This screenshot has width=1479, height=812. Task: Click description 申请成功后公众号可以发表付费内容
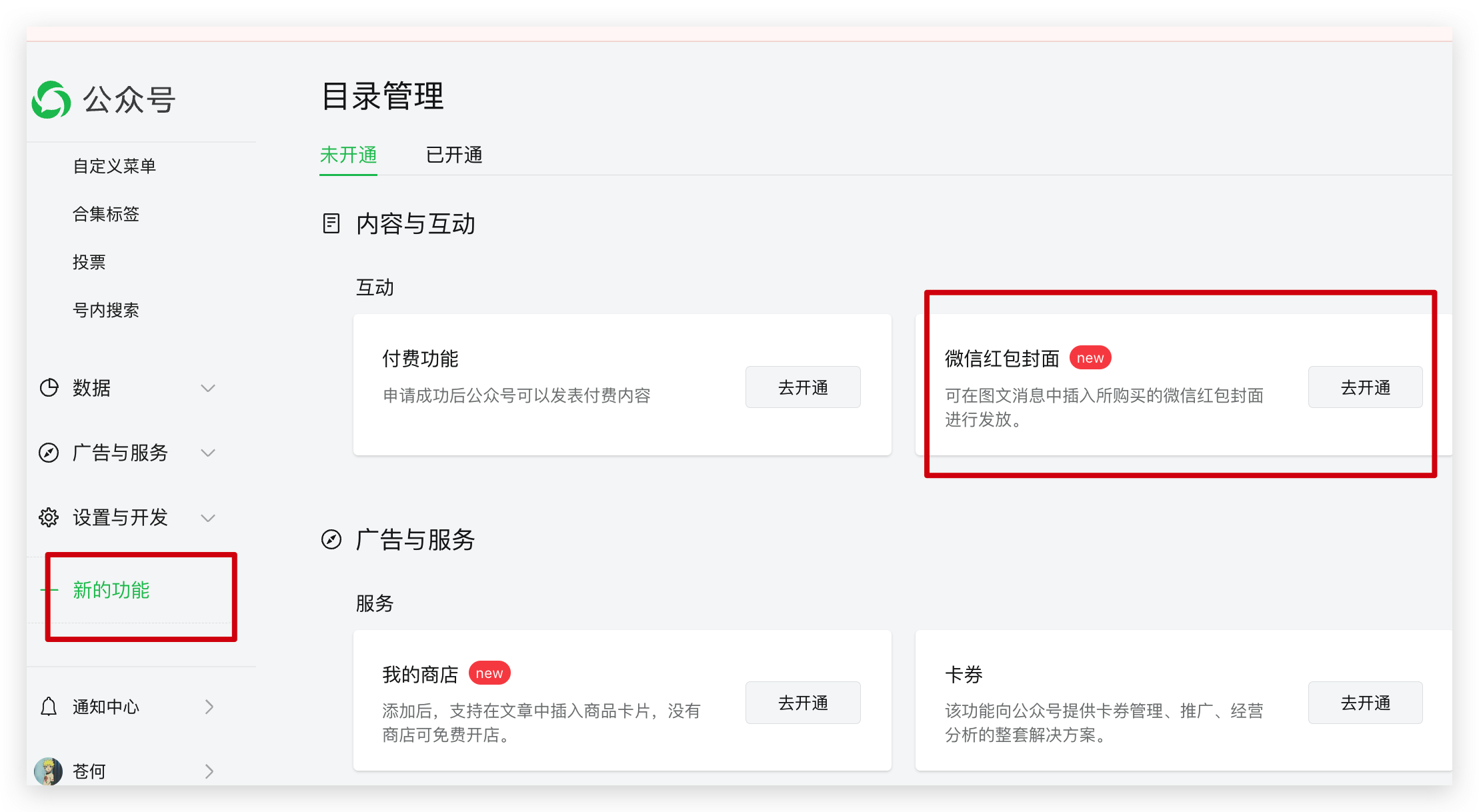click(x=517, y=395)
